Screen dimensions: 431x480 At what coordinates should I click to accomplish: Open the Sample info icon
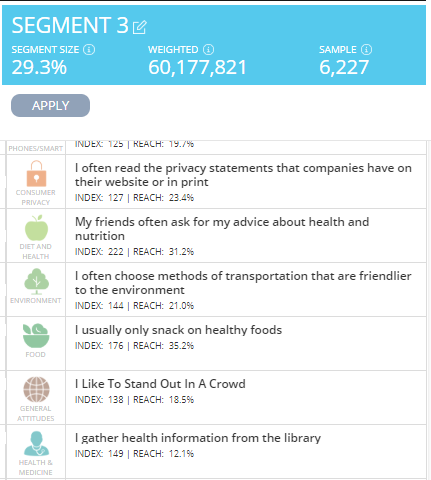(366, 50)
